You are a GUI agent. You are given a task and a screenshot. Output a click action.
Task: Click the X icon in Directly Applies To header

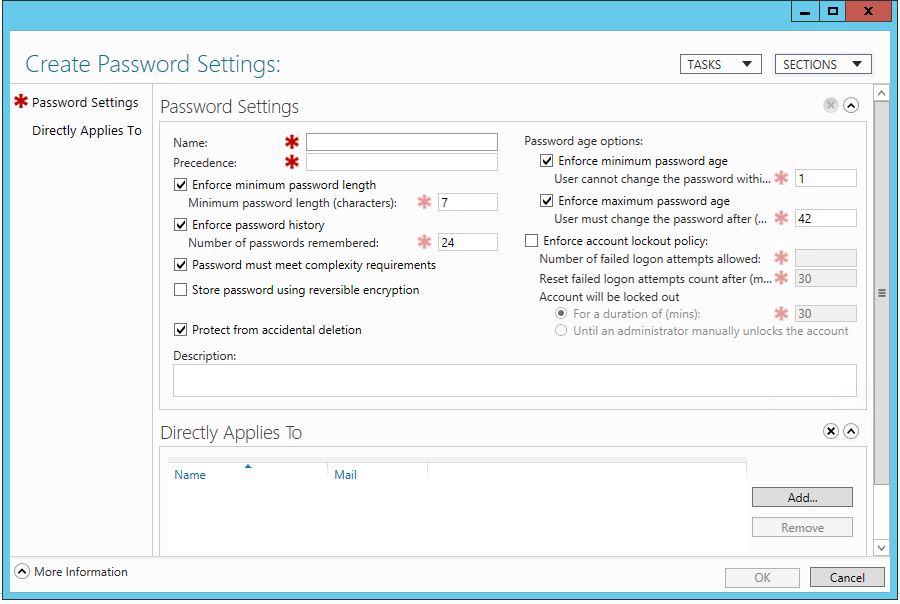point(830,431)
